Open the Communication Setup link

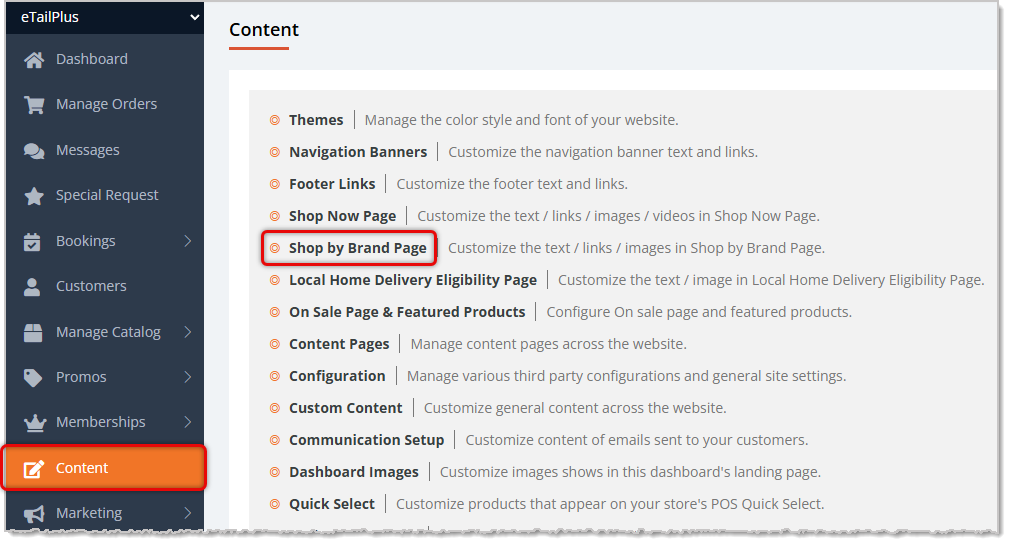coord(366,440)
